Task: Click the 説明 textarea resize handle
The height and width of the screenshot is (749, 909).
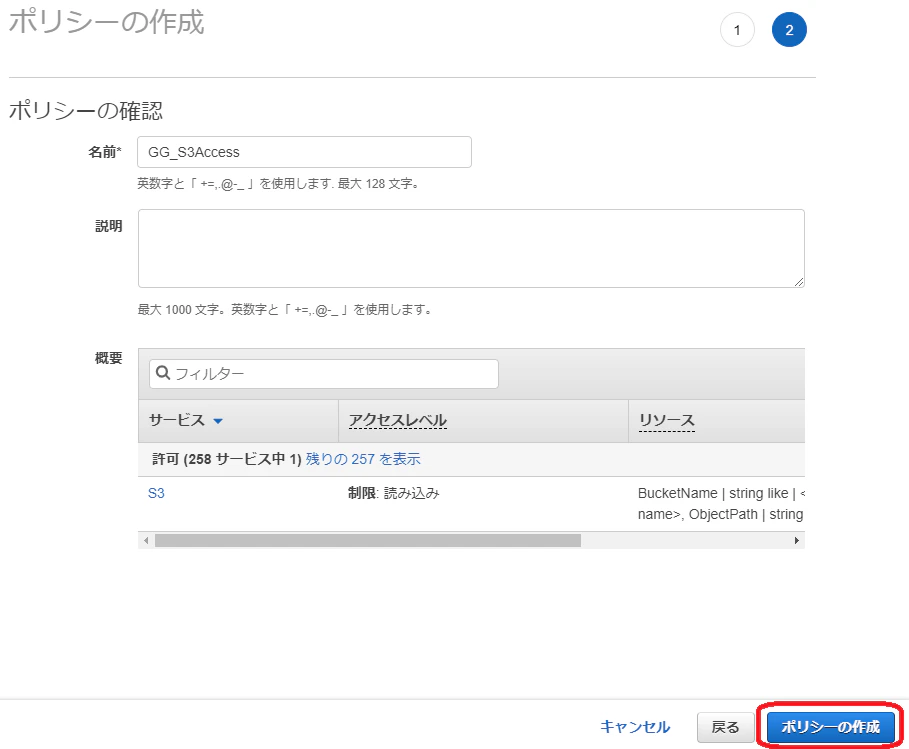Action: (799, 282)
